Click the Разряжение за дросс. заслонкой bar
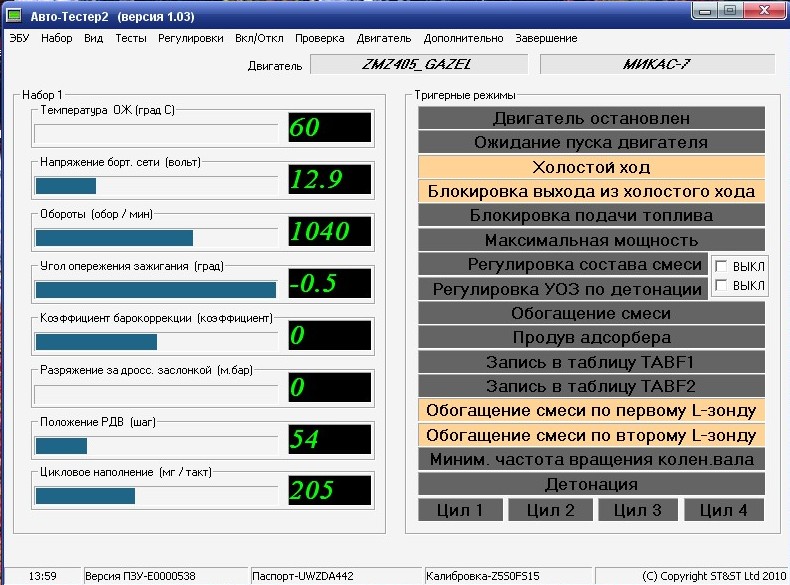The image size is (790, 585). point(156,394)
